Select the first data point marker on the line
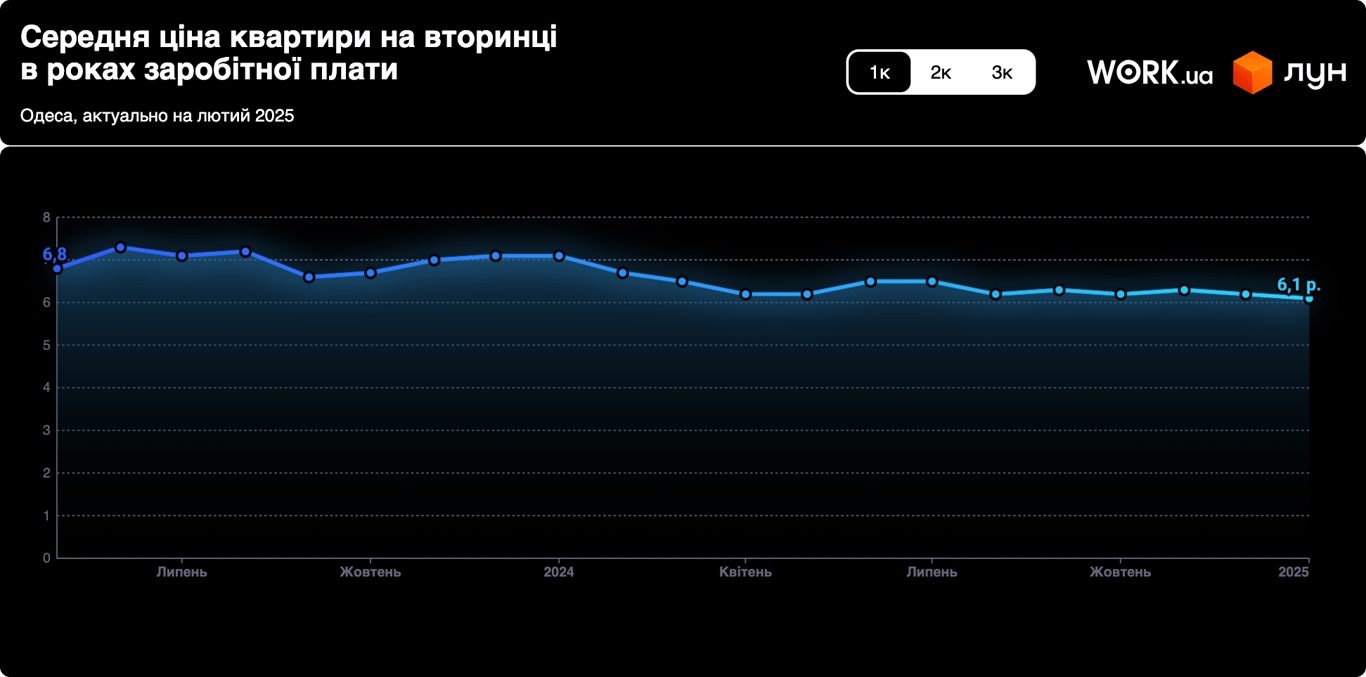1366x677 pixels. [56, 267]
